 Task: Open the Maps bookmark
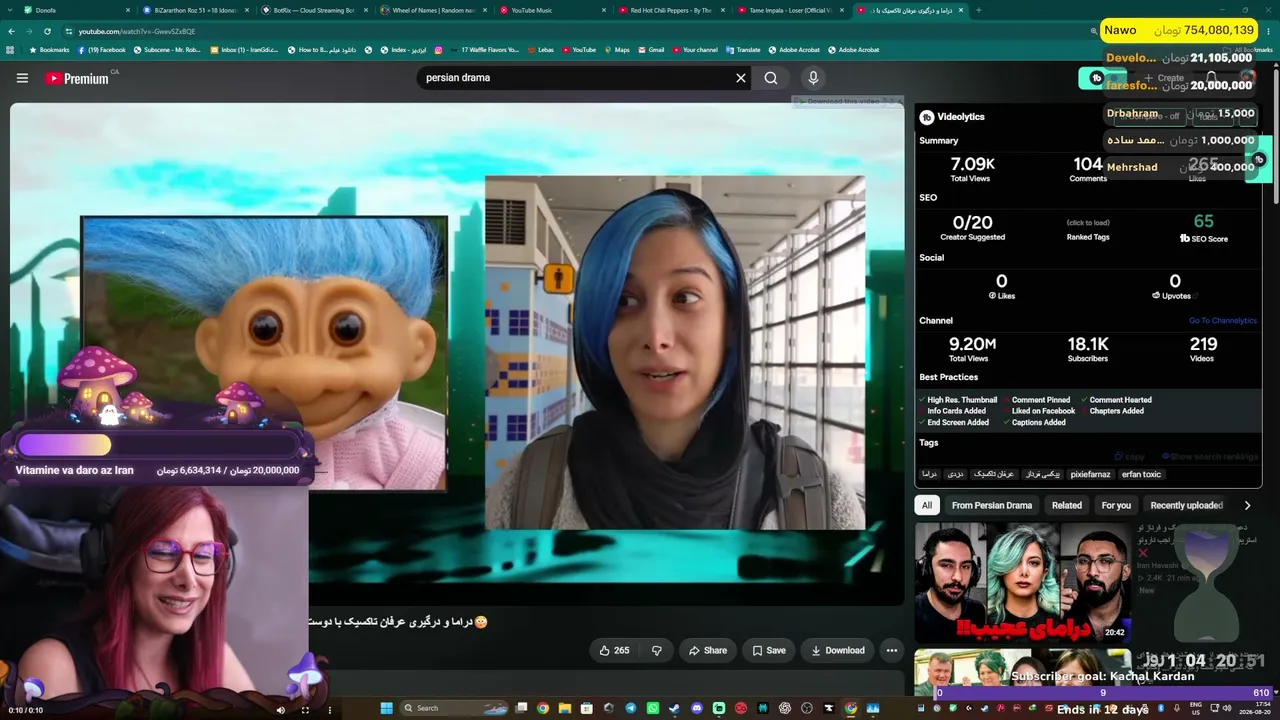[616, 49]
